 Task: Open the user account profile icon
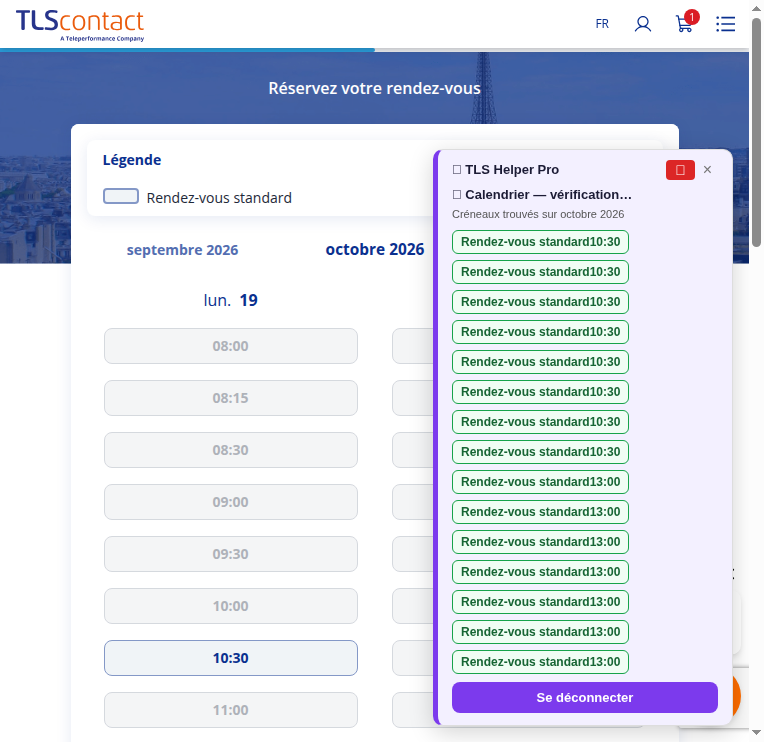coord(643,23)
